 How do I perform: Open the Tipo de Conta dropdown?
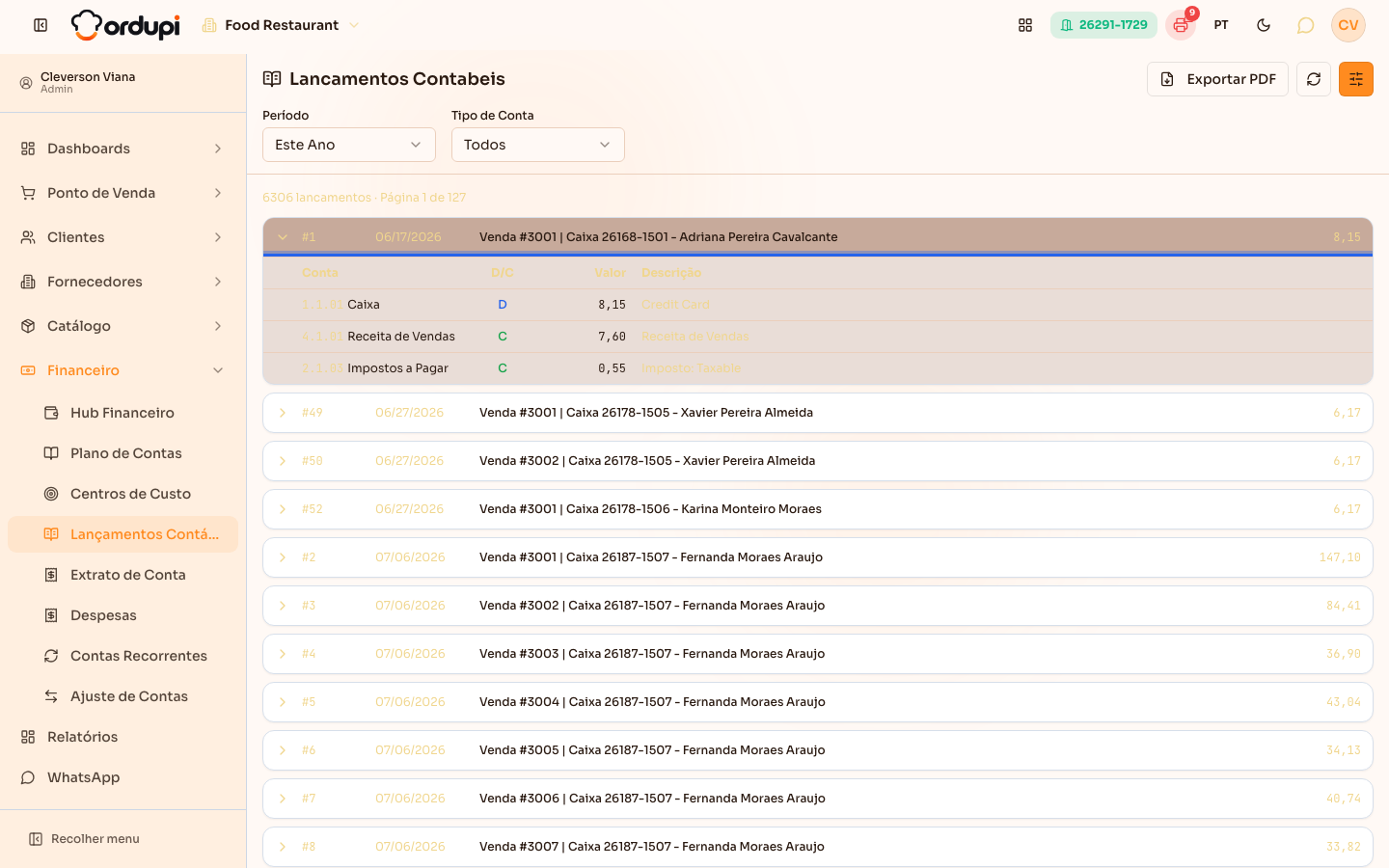coord(538,145)
